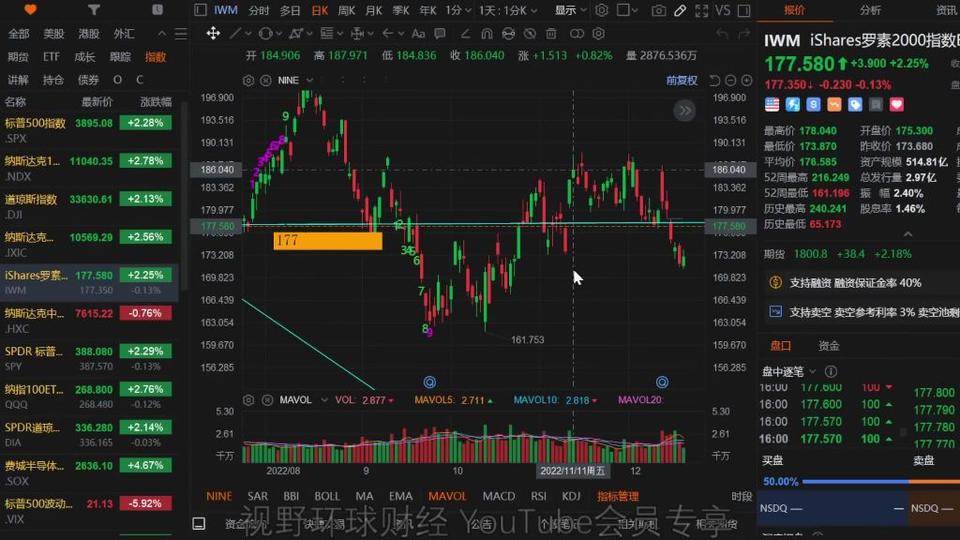
Task: Enable the magnet snap tool
Action: click(x=487, y=34)
